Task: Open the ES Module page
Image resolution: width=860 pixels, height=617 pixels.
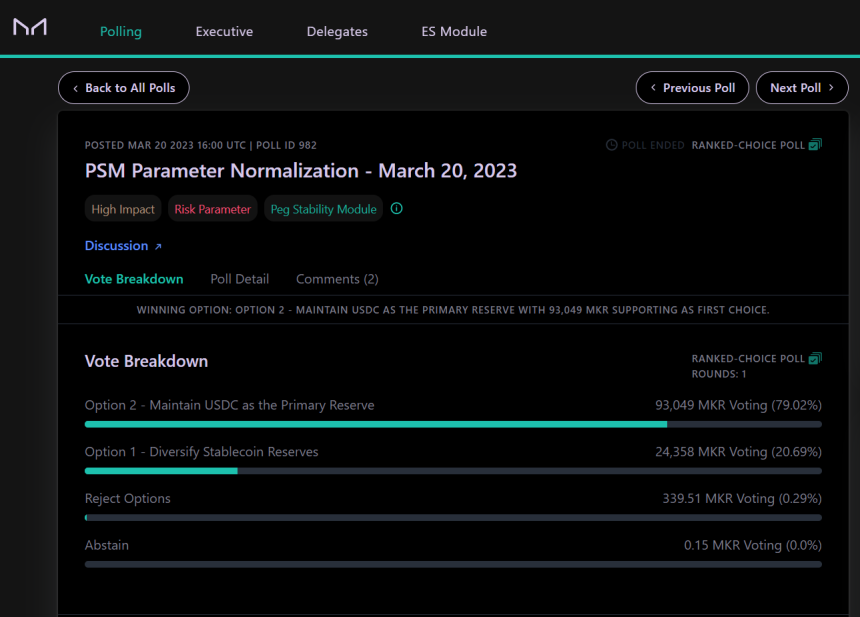Action: [x=454, y=31]
